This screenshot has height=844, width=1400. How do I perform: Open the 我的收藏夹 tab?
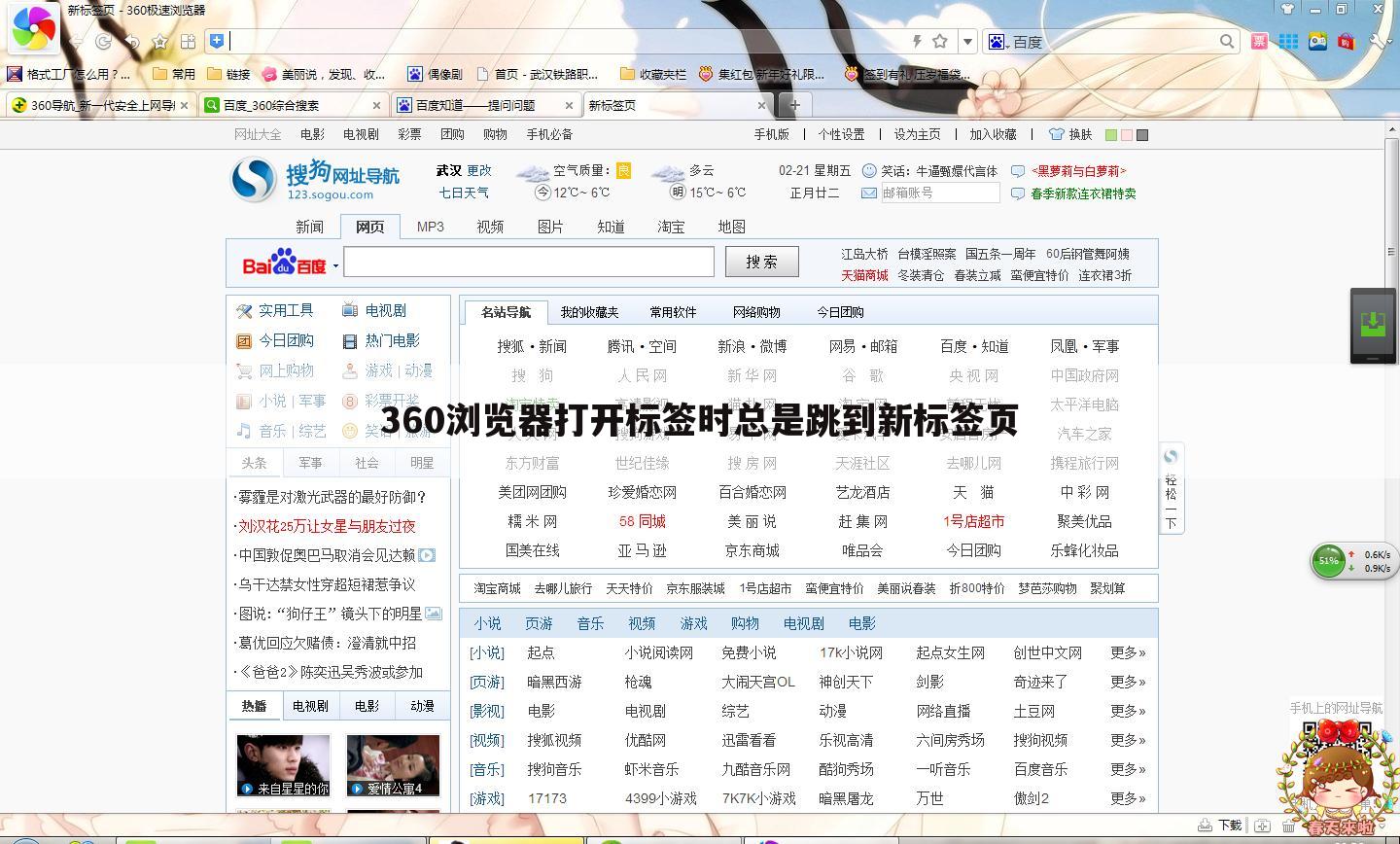(589, 312)
